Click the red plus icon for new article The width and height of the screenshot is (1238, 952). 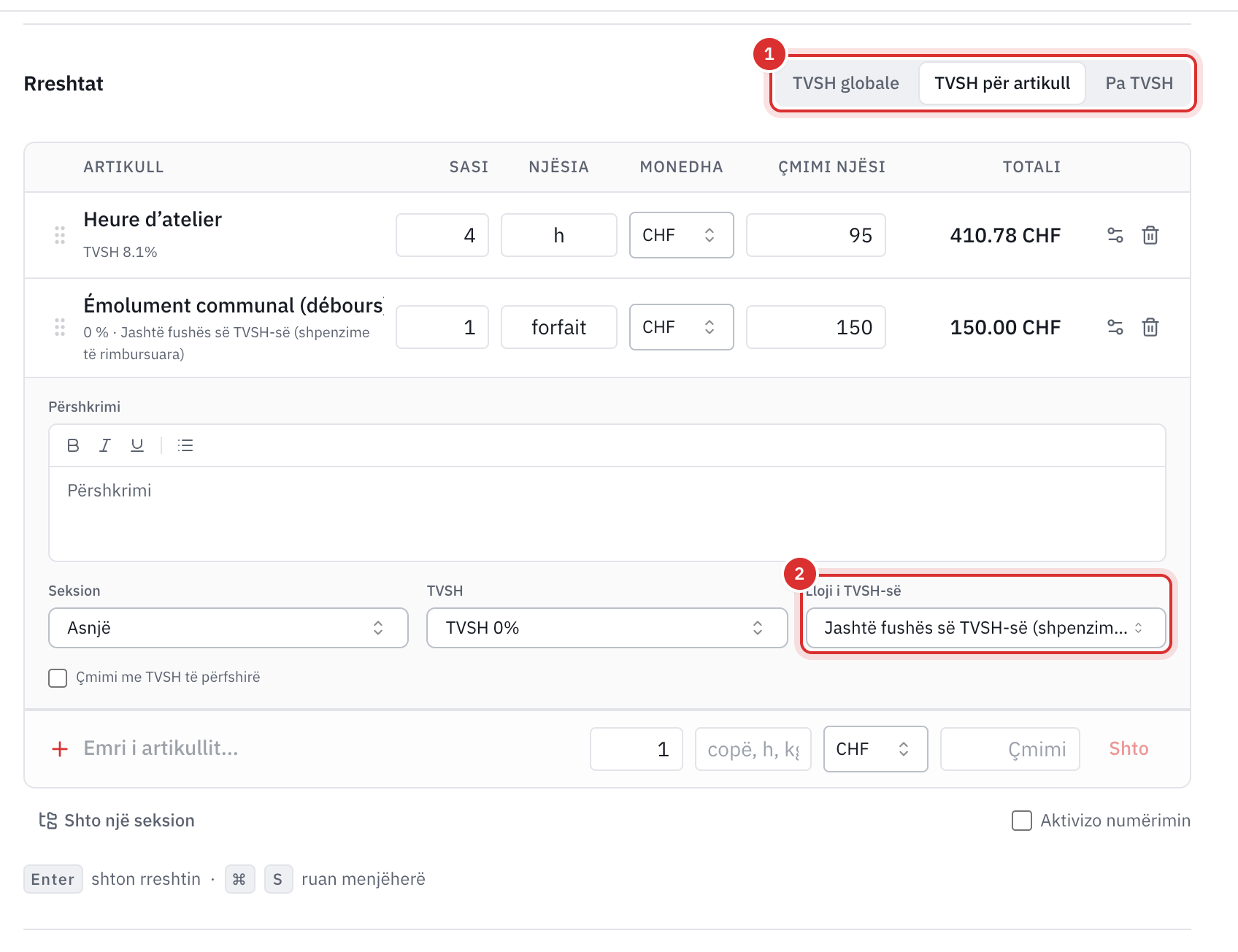click(60, 749)
